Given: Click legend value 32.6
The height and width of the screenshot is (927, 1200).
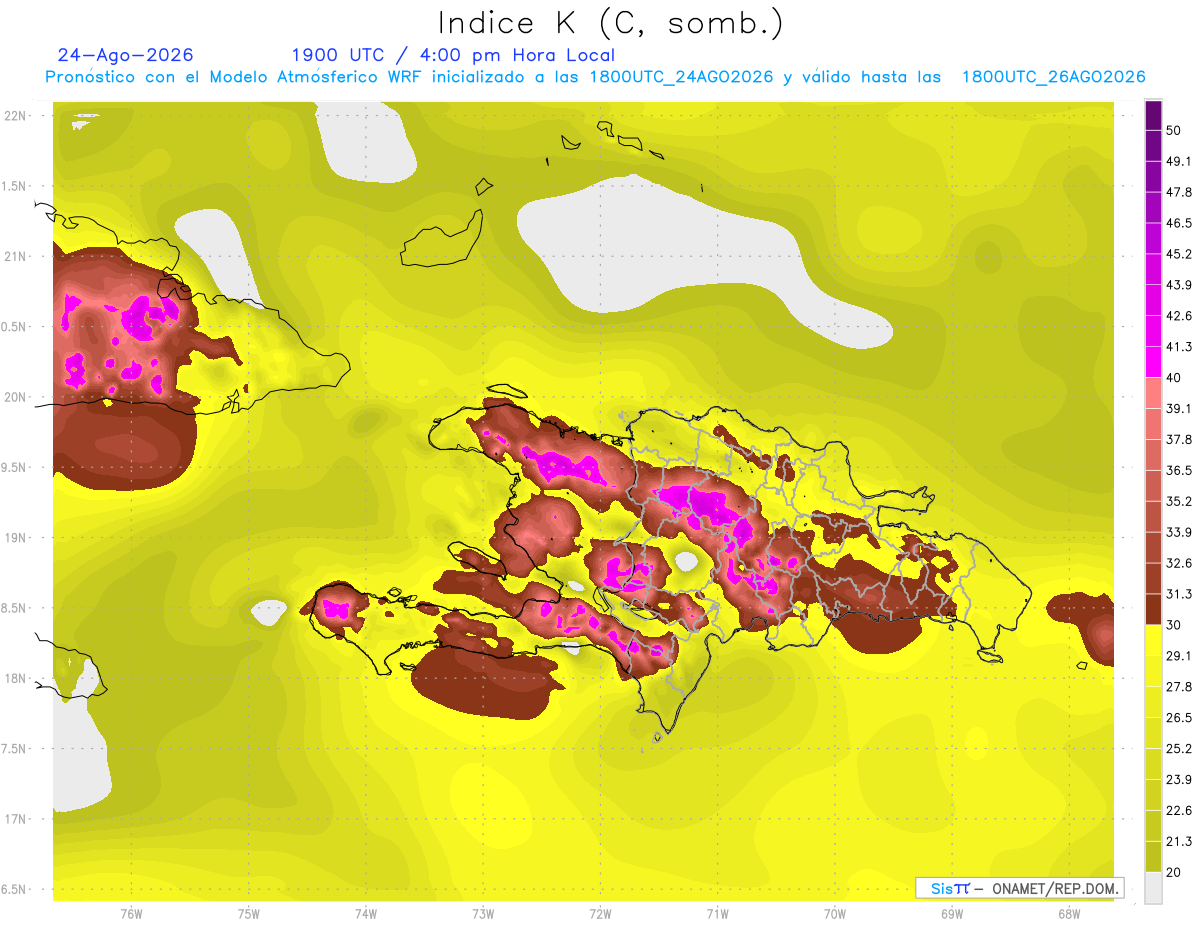Looking at the screenshot, I should (1179, 563).
